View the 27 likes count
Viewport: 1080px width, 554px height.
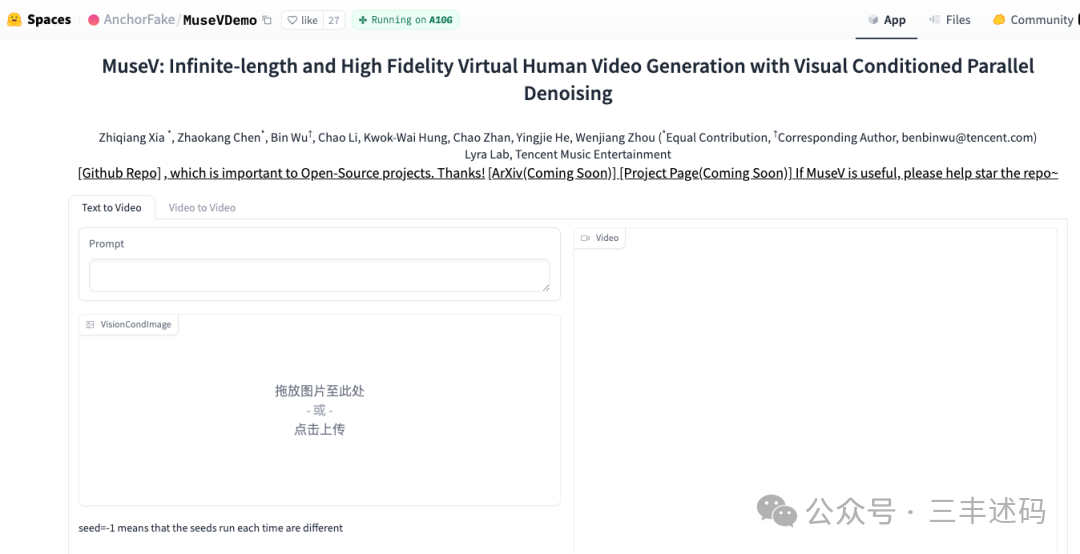pos(333,20)
